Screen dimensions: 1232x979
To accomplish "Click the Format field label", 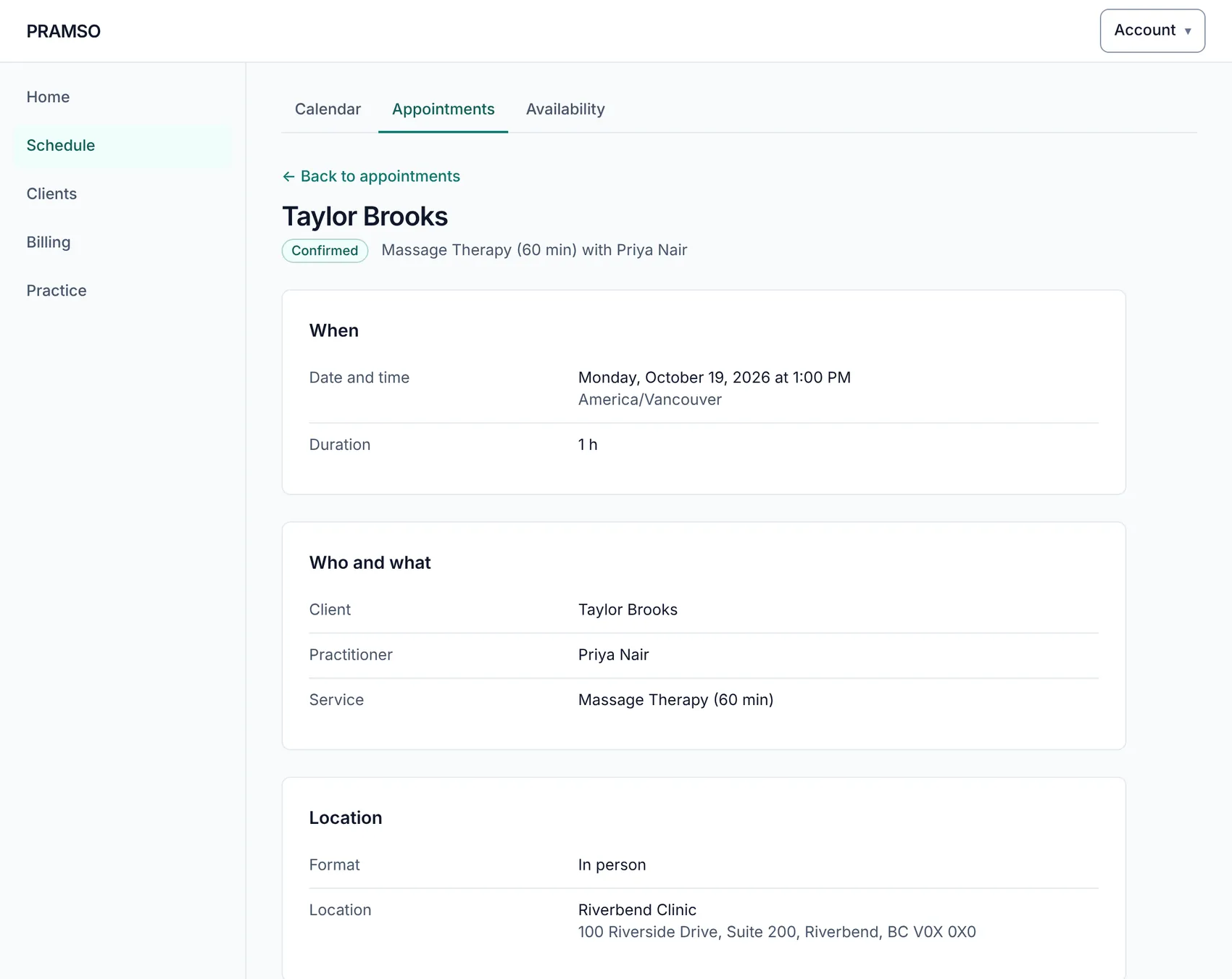I will pyautogui.click(x=334, y=865).
